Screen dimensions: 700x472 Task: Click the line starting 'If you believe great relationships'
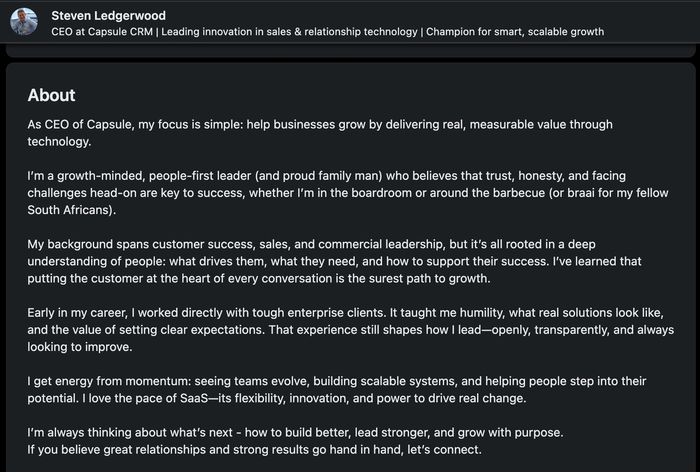point(254,450)
